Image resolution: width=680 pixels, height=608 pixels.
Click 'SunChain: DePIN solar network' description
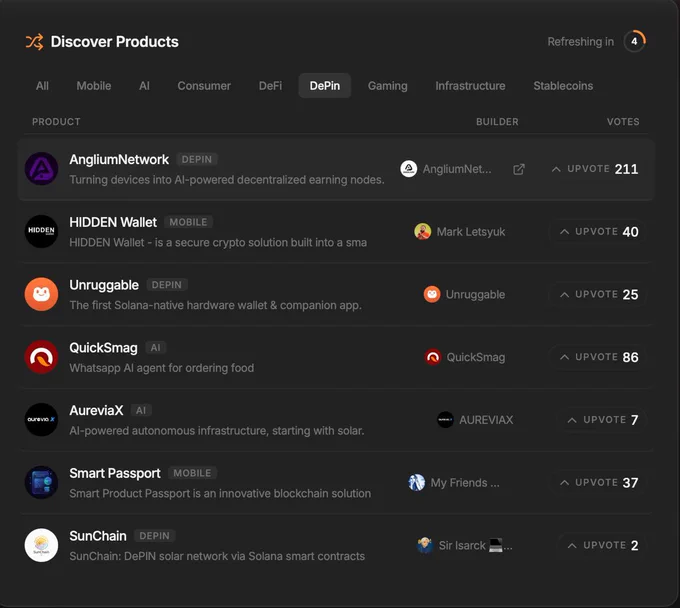click(x=217, y=556)
